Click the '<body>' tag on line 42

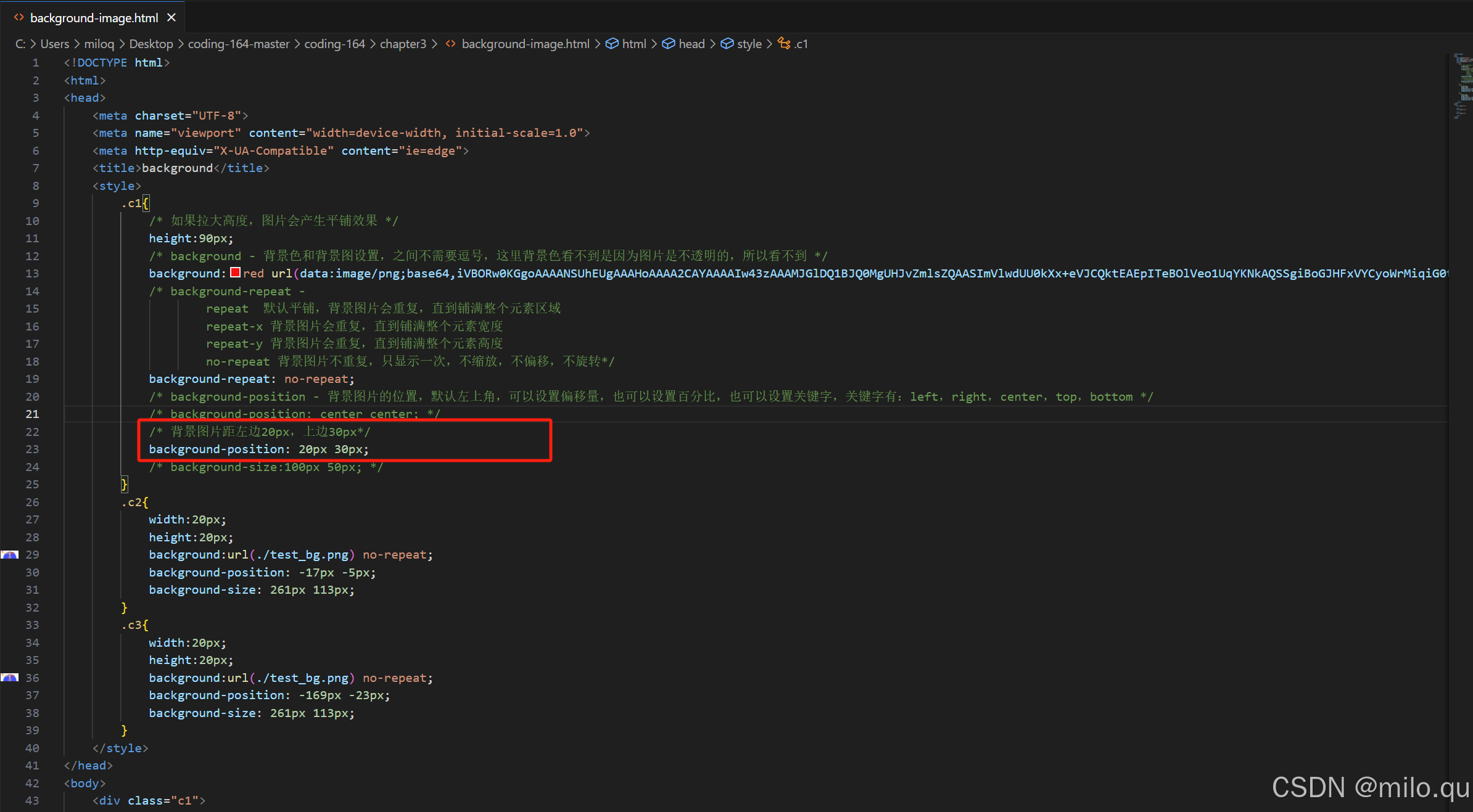(85, 783)
